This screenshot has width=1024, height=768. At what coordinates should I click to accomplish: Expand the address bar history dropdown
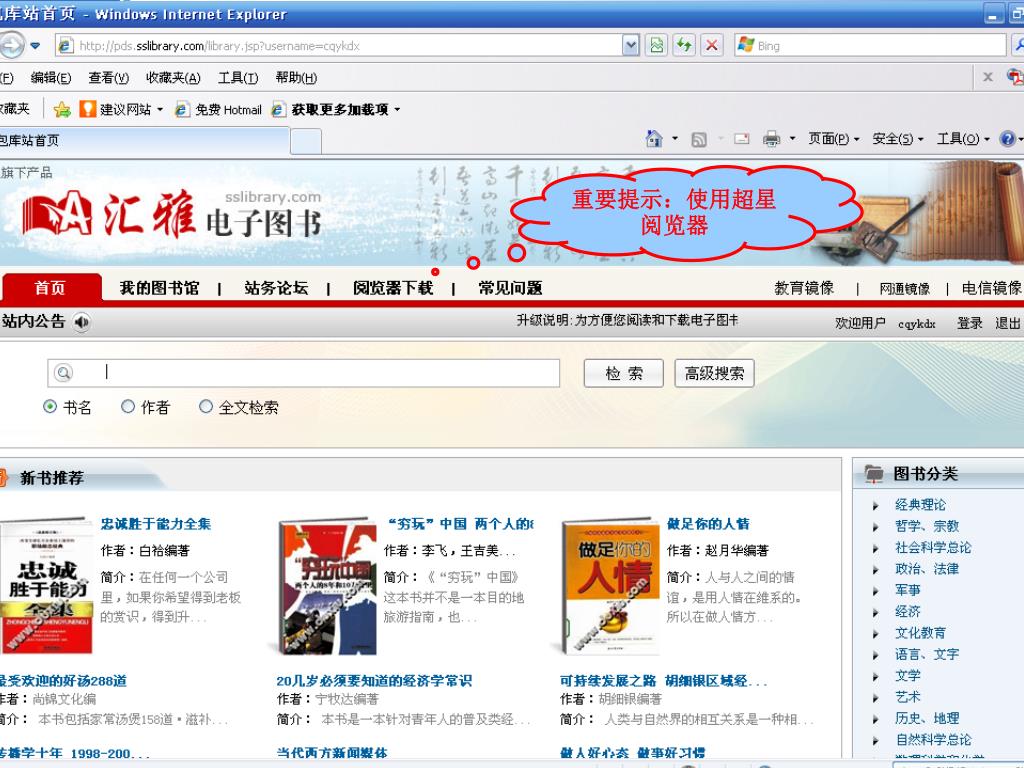631,46
